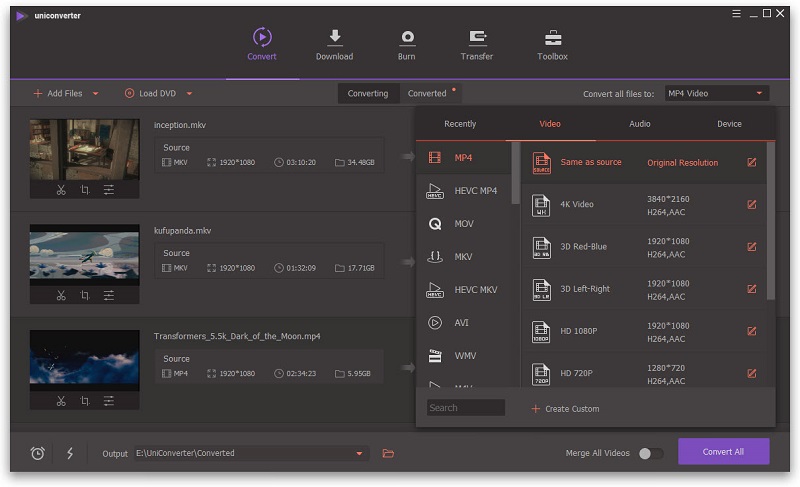Show the Converting list tab

(x=368, y=93)
